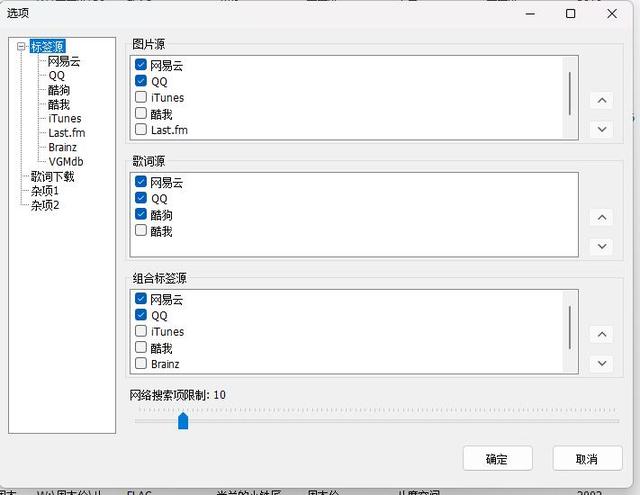This screenshot has height=495, width=640.
Task: Click up arrow beside 组合标签源 list
Action: coord(602,335)
